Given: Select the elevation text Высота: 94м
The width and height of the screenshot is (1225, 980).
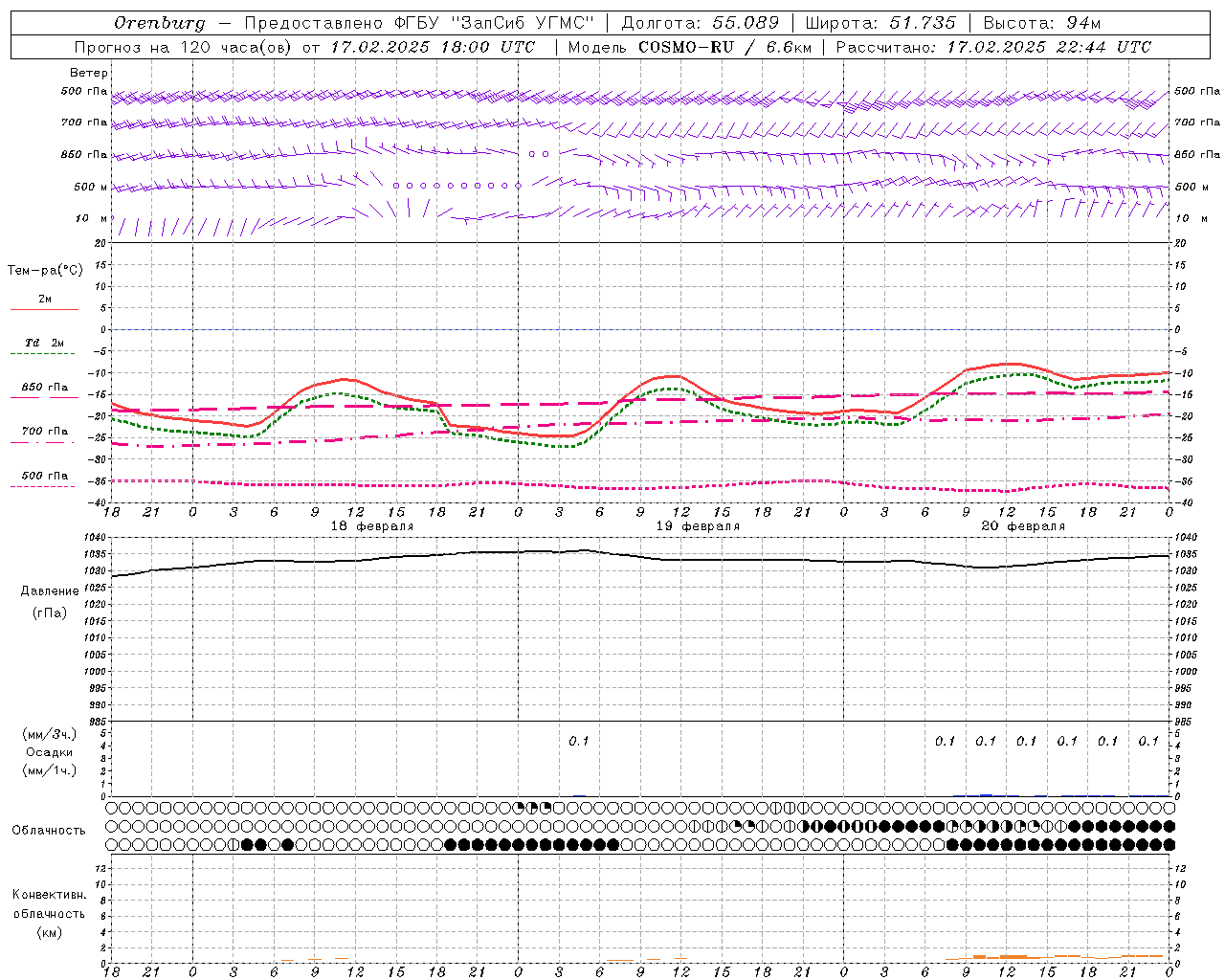Looking at the screenshot, I should pos(1042,22).
